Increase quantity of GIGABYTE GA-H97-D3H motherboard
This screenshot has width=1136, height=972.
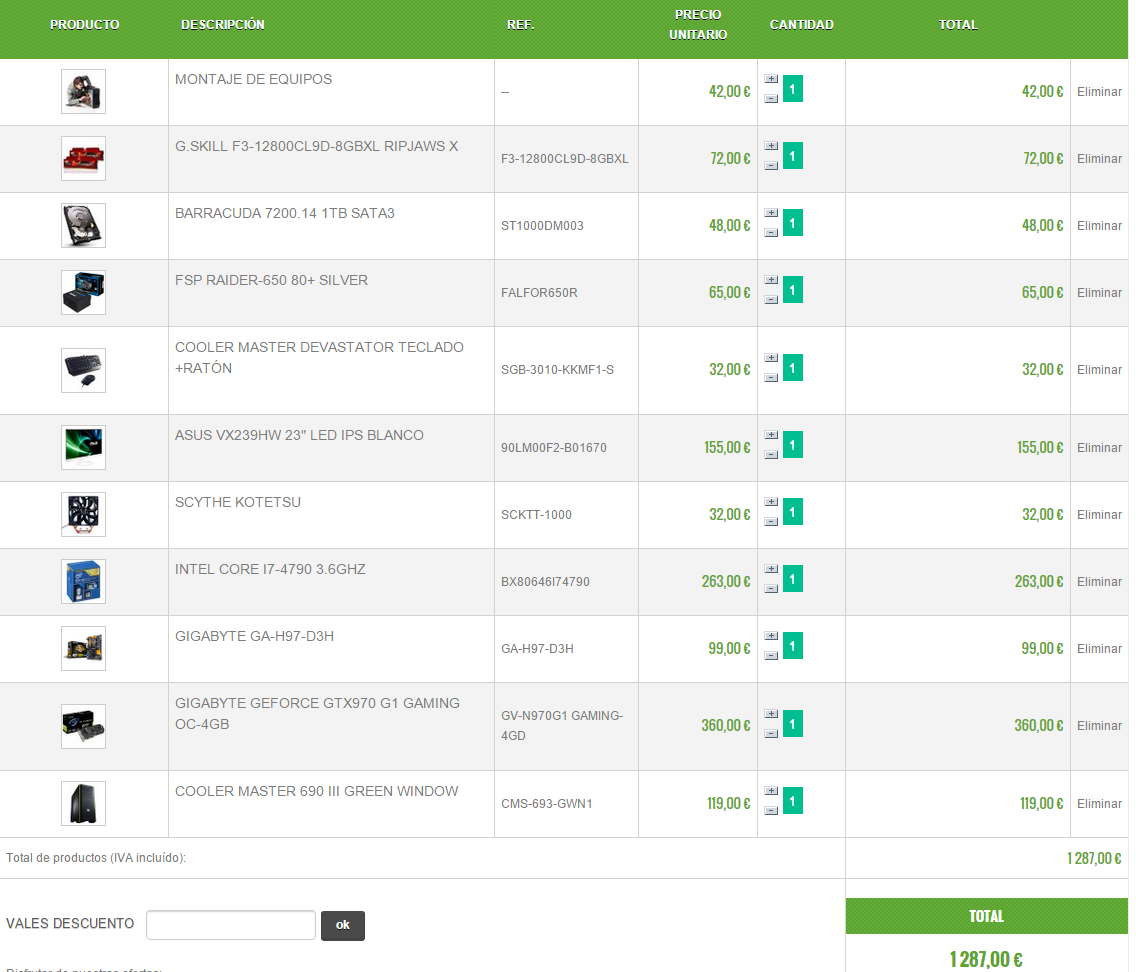(771, 636)
